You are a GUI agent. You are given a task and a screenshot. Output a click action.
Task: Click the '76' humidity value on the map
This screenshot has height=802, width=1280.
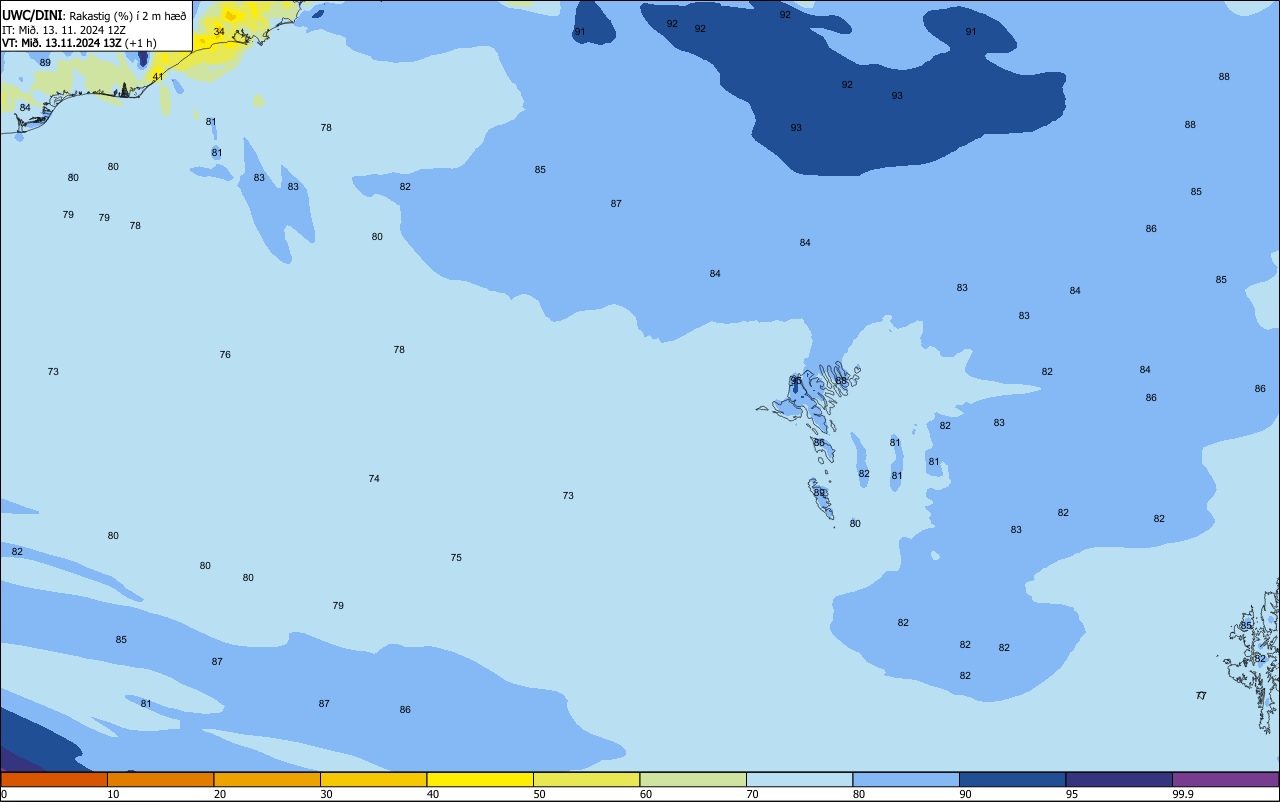225,355
